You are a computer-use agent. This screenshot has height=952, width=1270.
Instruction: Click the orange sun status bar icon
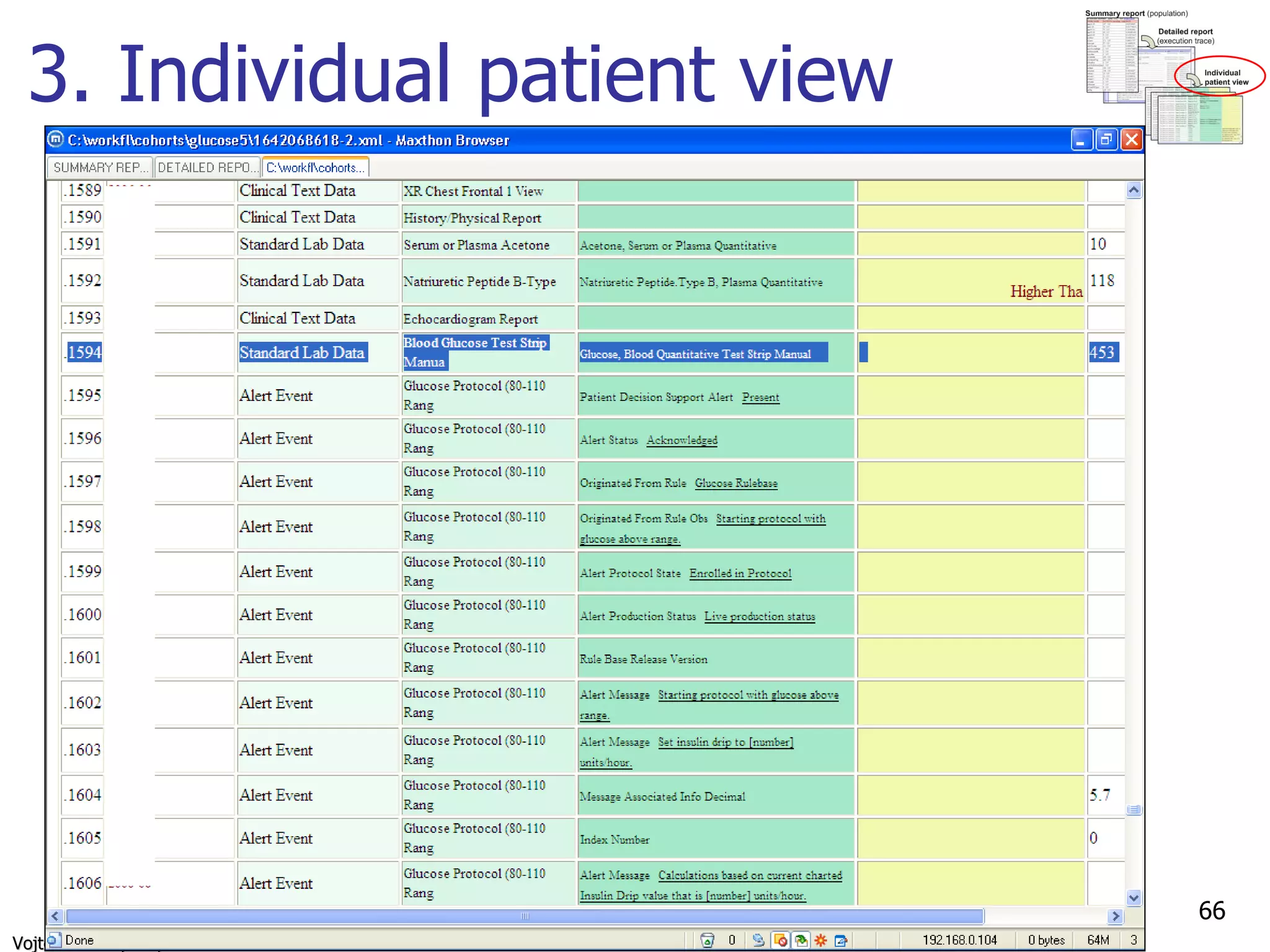[821, 940]
